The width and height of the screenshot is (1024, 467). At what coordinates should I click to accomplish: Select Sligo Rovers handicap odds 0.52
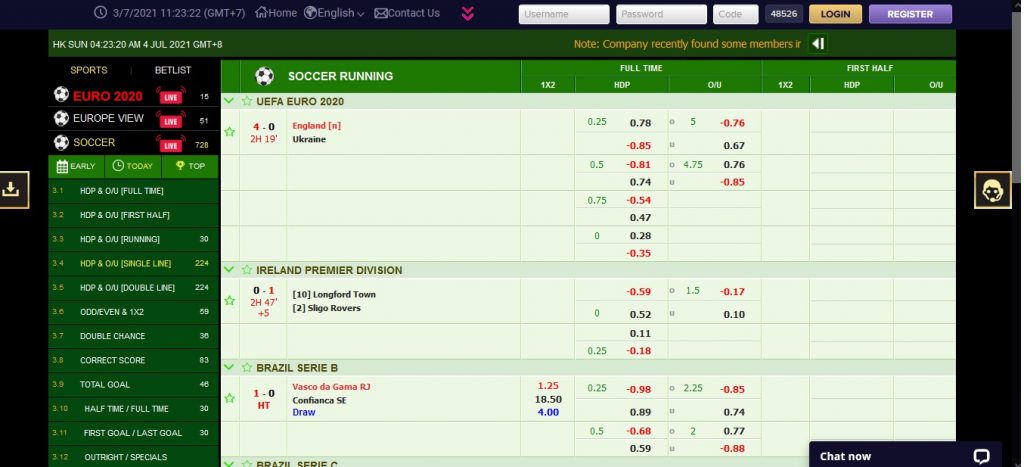[x=640, y=314]
